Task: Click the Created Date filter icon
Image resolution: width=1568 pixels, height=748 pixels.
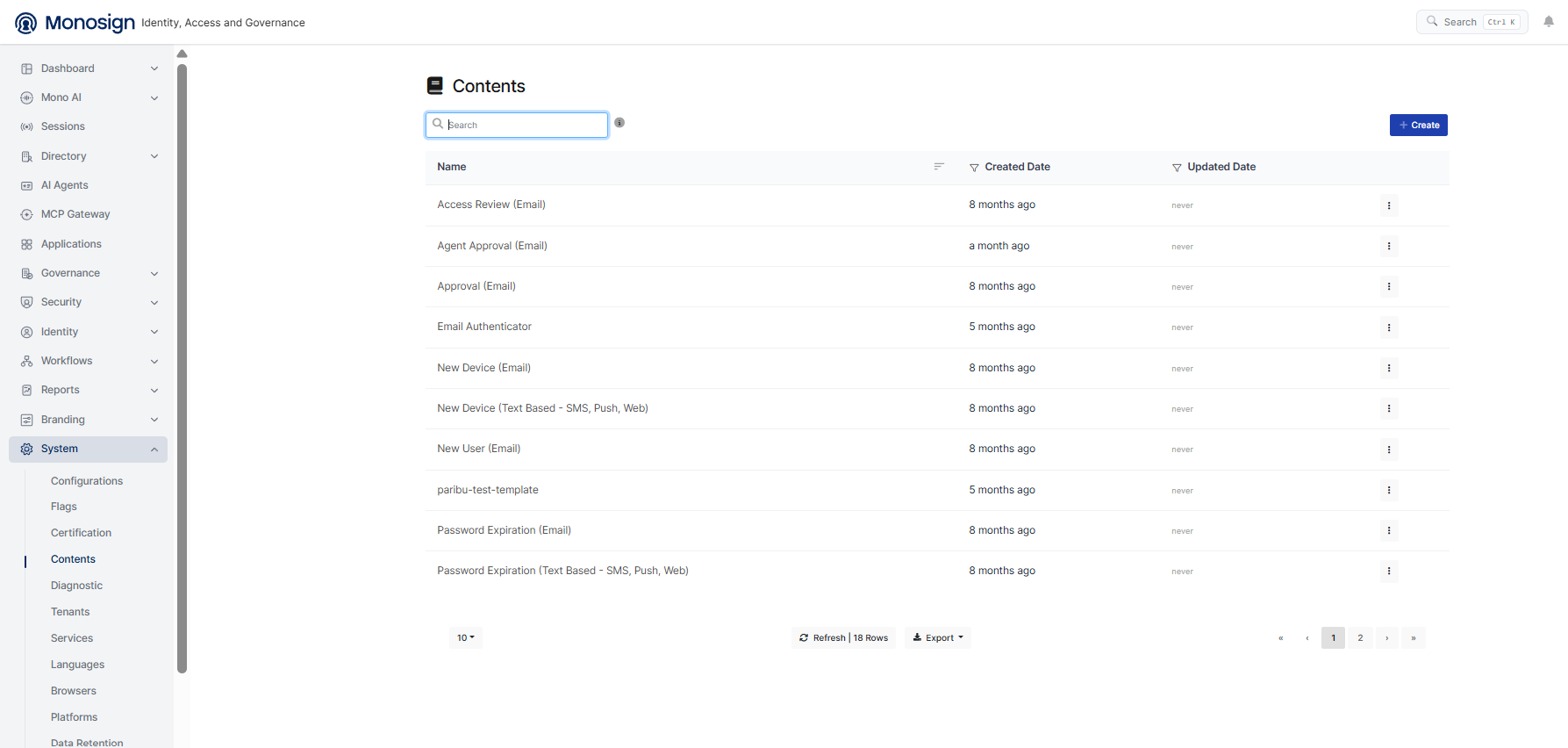Action: [x=974, y=168]
